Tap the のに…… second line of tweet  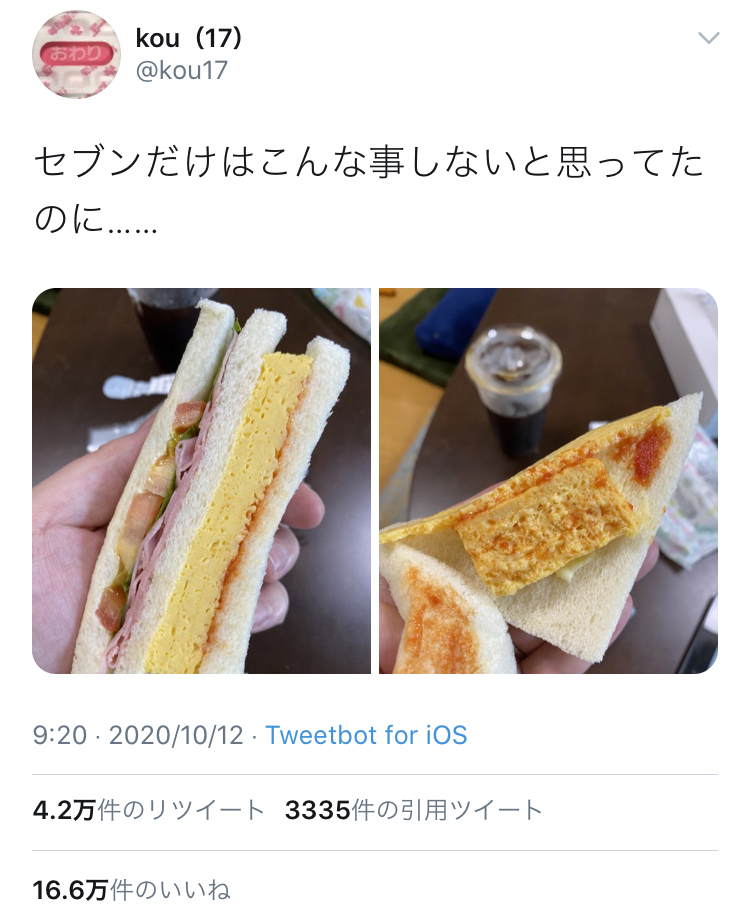[95, 220]
